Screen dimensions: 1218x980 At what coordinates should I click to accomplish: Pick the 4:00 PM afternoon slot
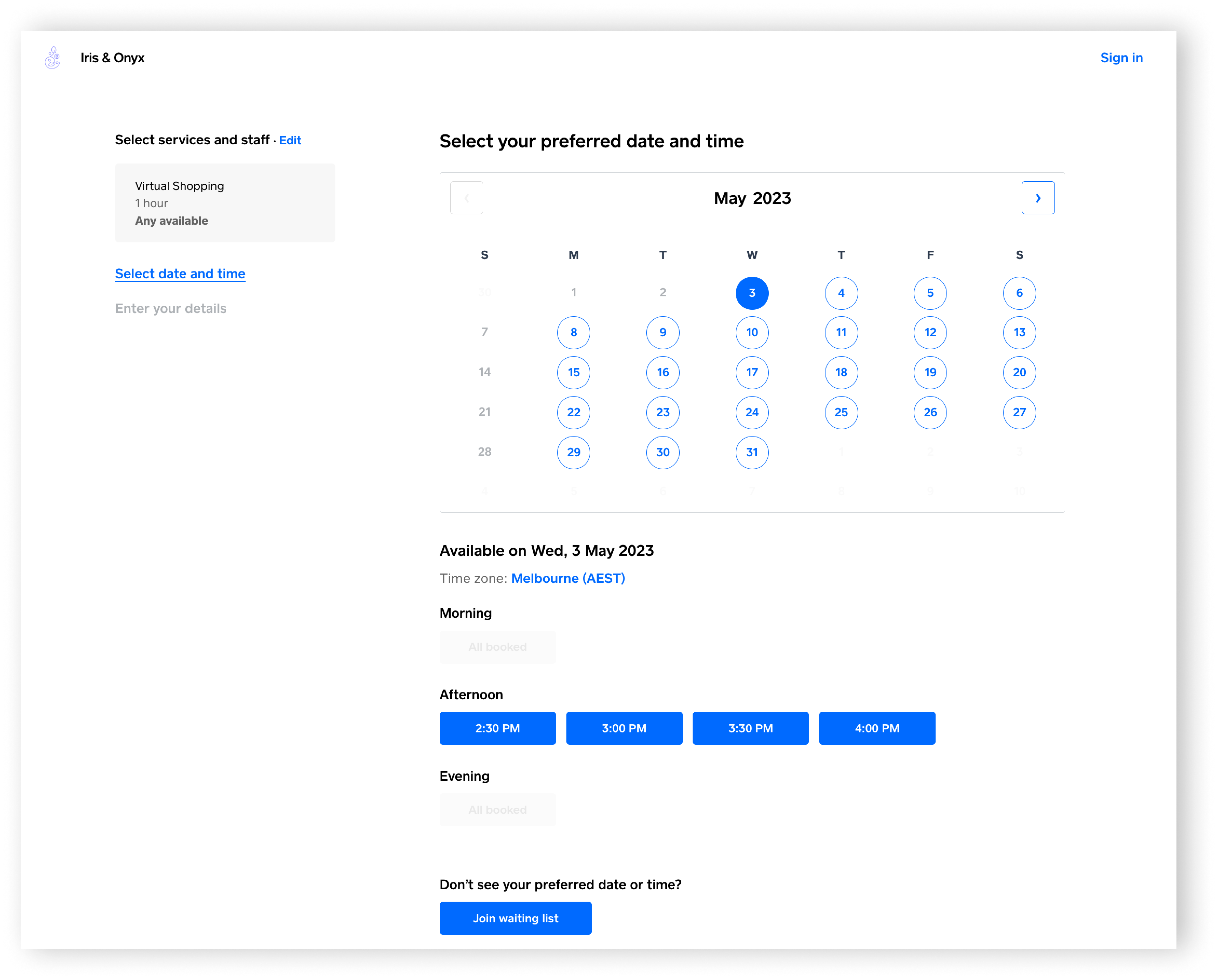pyautogui.click(x=877, y=728)
